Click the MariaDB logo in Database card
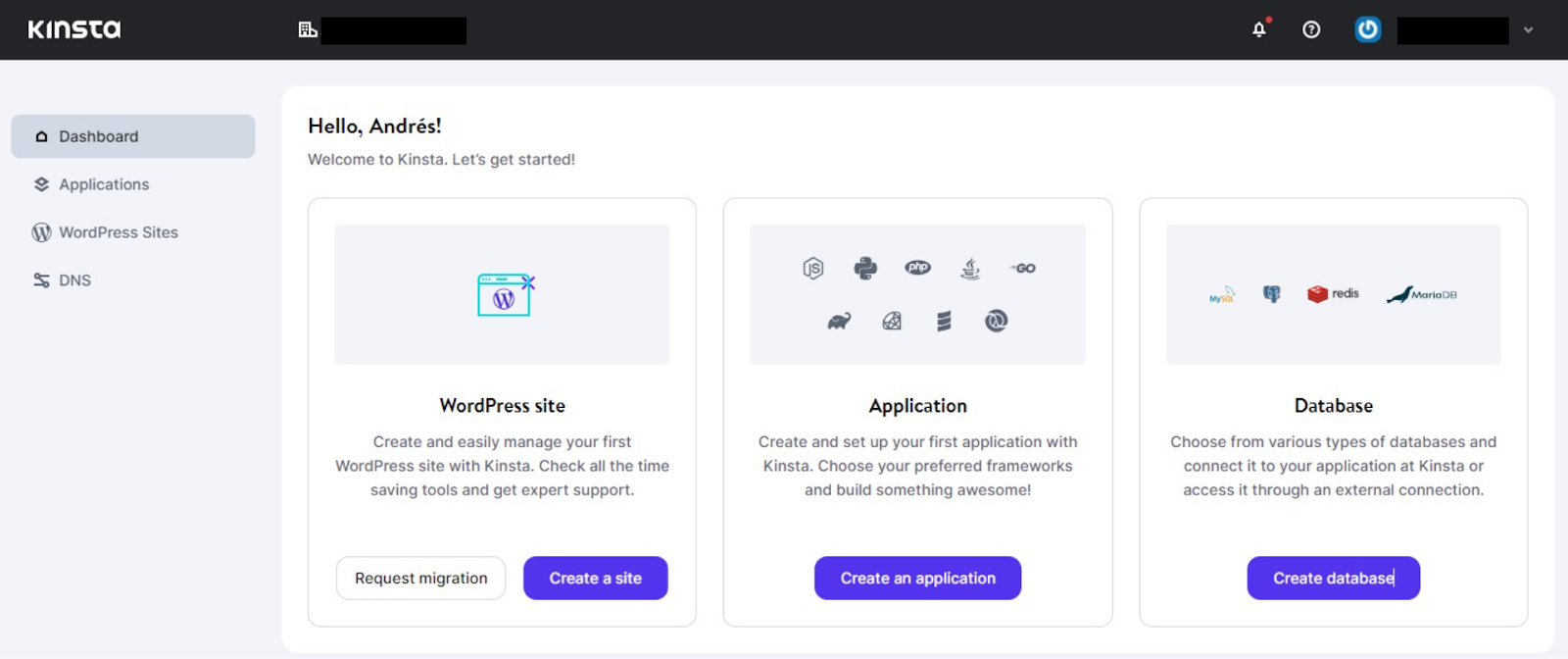This screenshot has height=659, width=1568. pyautogui.click(x=1421, y=294)
